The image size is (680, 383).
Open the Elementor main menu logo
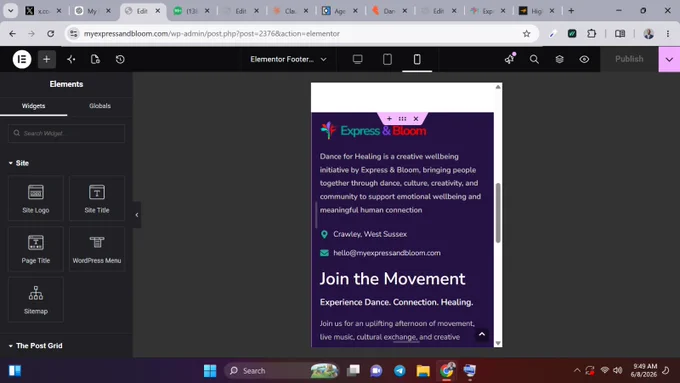point(22,59)
